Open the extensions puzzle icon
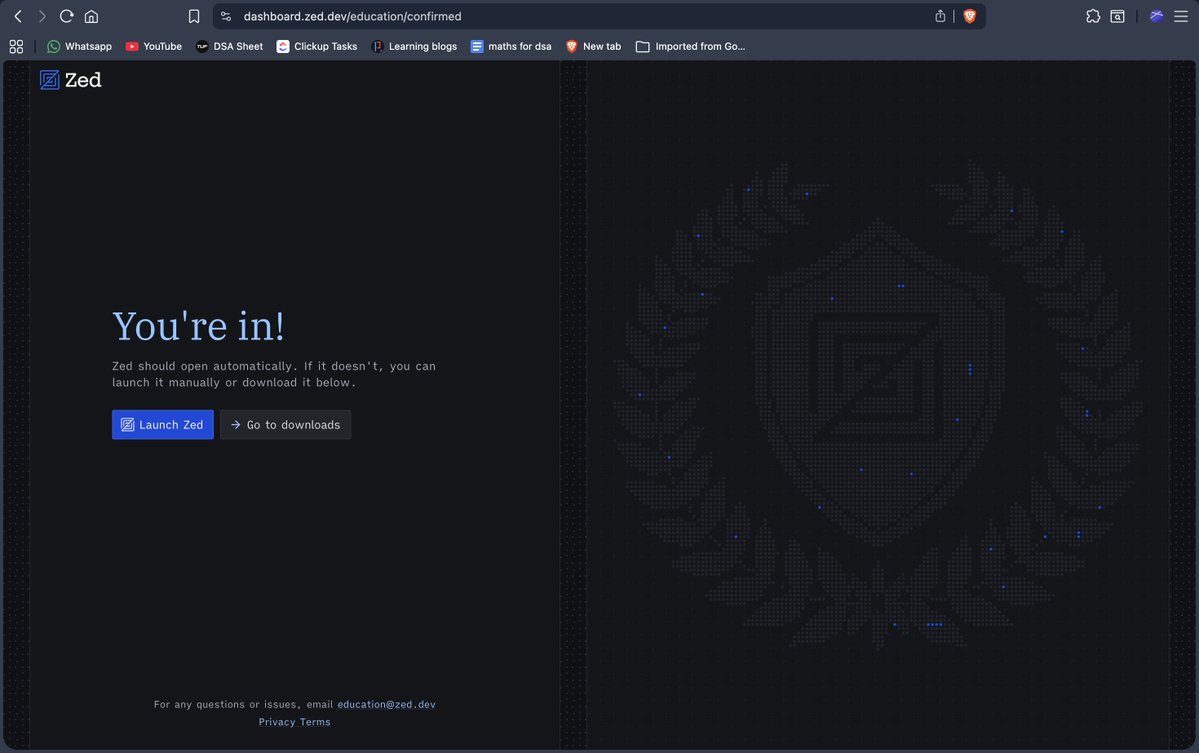1199x753 pixels. [x=1093, y=16]
